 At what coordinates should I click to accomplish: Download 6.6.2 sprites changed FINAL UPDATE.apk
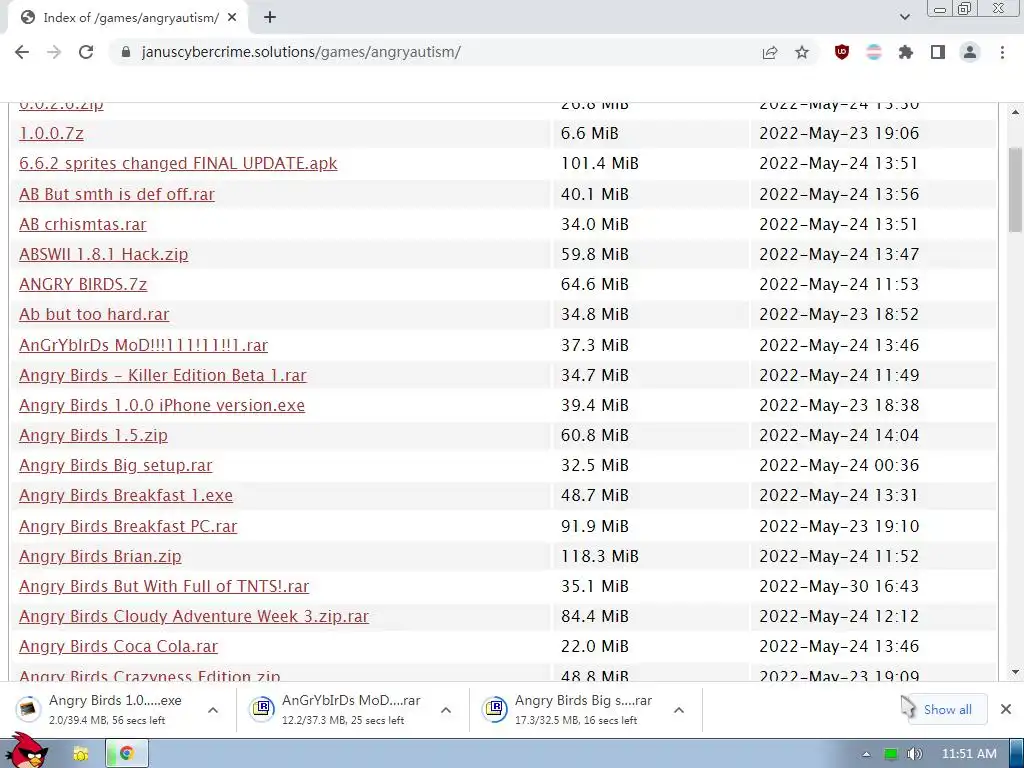pos(178,163)
